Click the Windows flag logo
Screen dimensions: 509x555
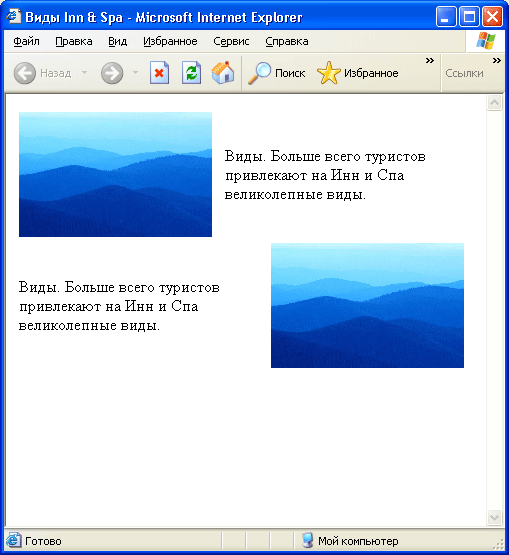(x=486, y=41)
